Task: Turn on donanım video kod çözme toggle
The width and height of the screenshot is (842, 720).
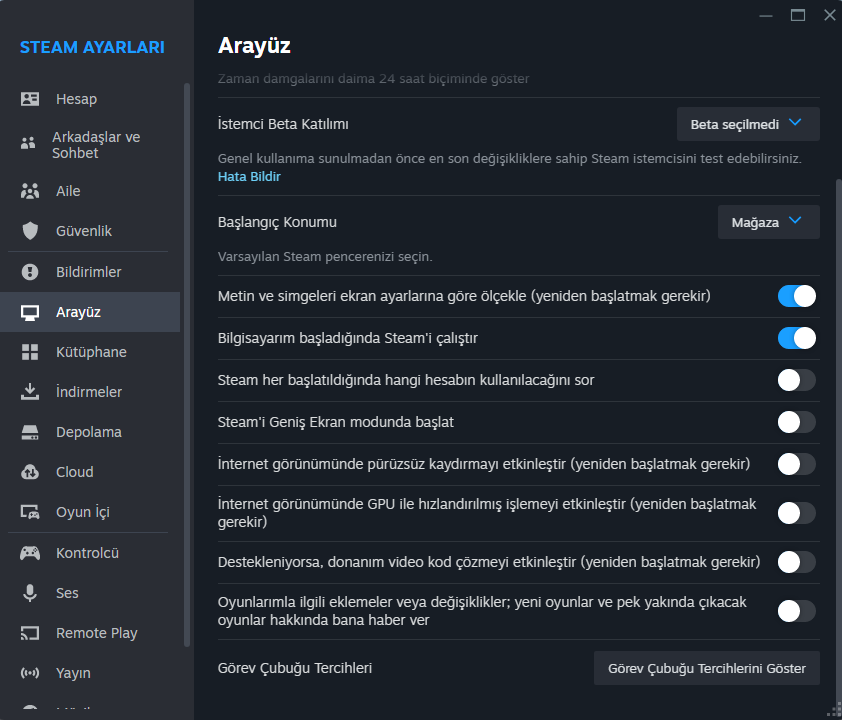Action: coord(797,562)
